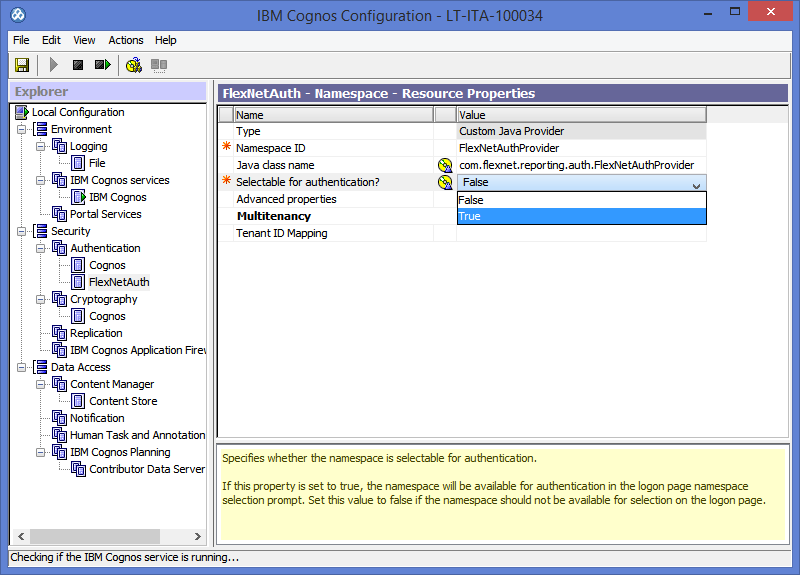The height and width of the screenshot is (575, 800).
Task: Select Cognos under Cryptography
Action: (107, 316)
